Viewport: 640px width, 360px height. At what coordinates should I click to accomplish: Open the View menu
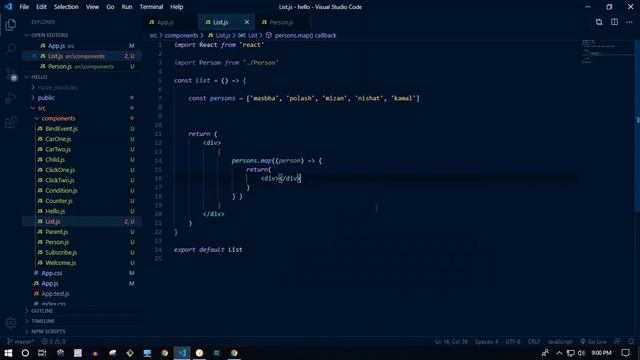click(92, 7)
